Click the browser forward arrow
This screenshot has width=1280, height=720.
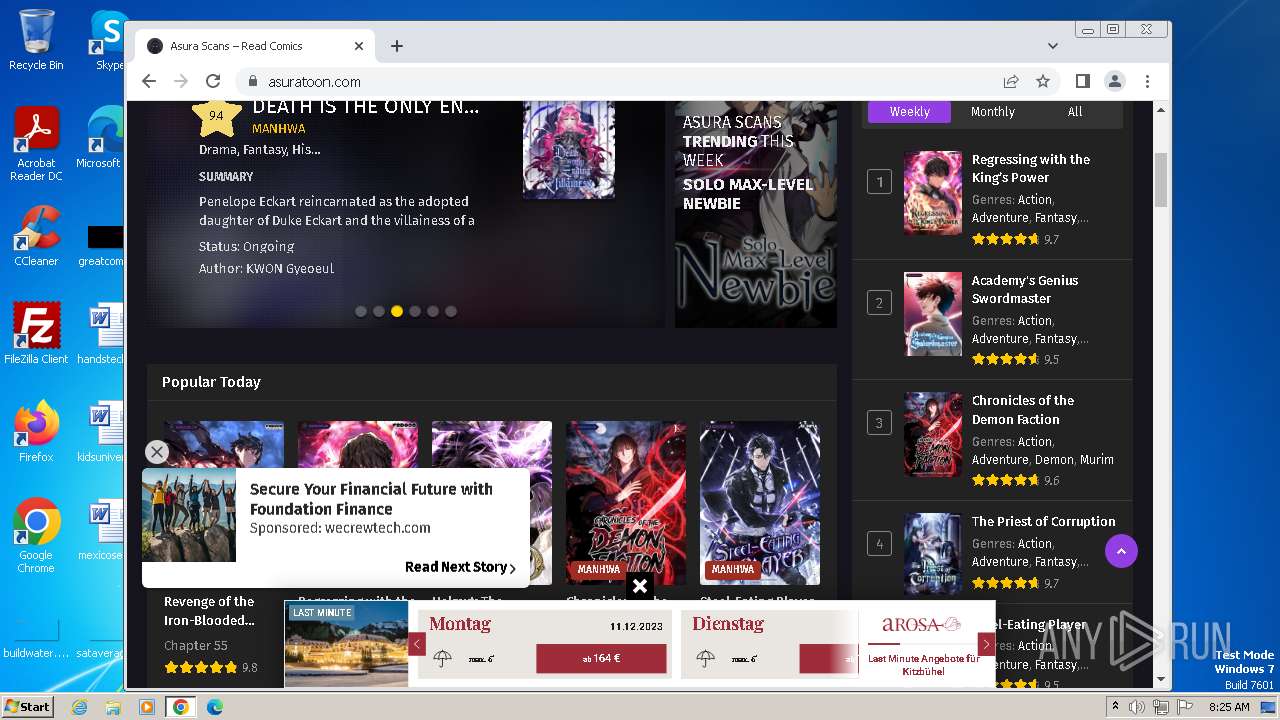(x=181, y=81)
